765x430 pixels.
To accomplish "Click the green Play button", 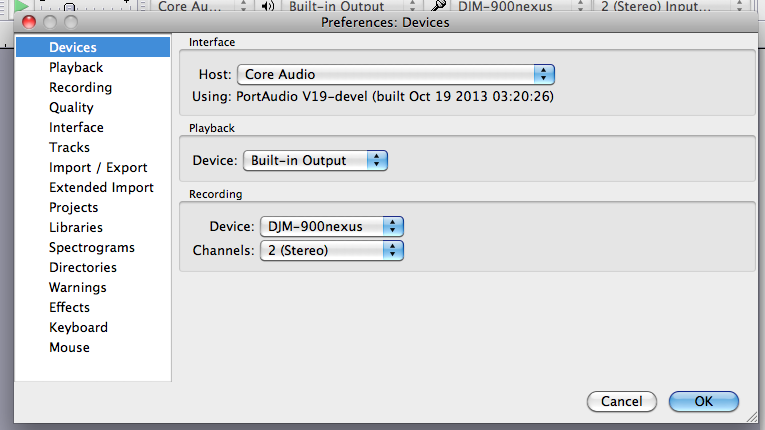I will click(x=21, y=6).
